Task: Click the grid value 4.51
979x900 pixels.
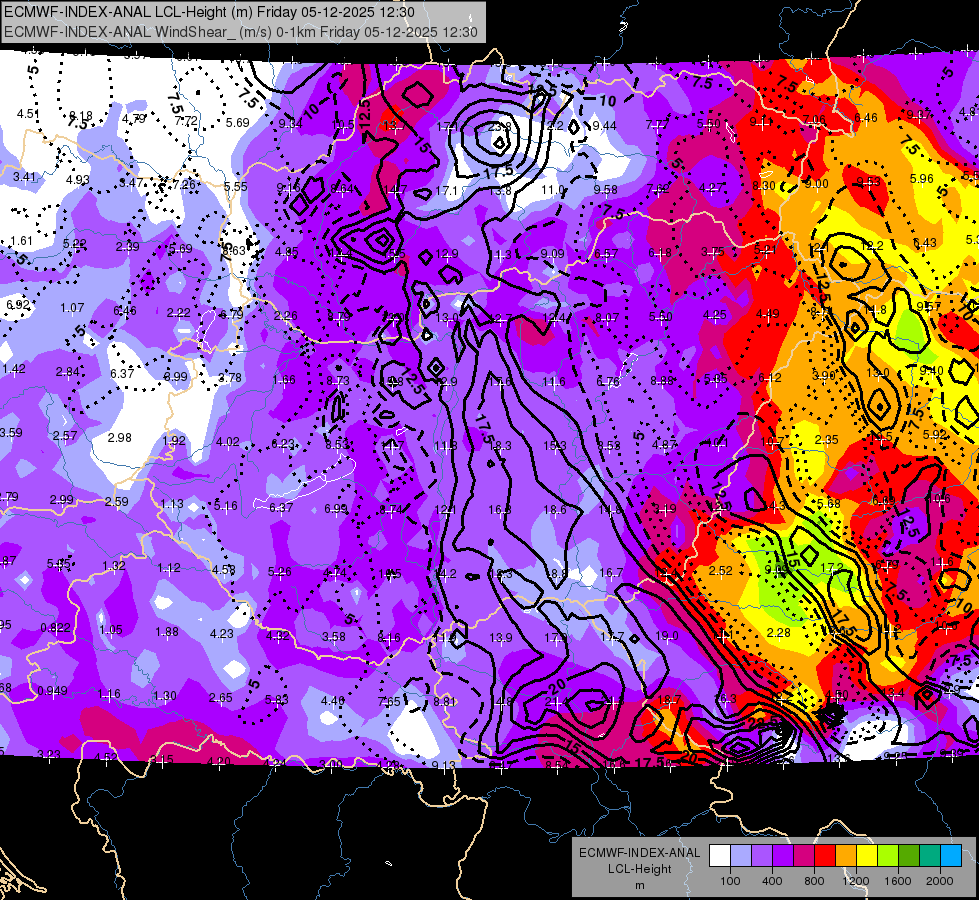Action: 28,114
